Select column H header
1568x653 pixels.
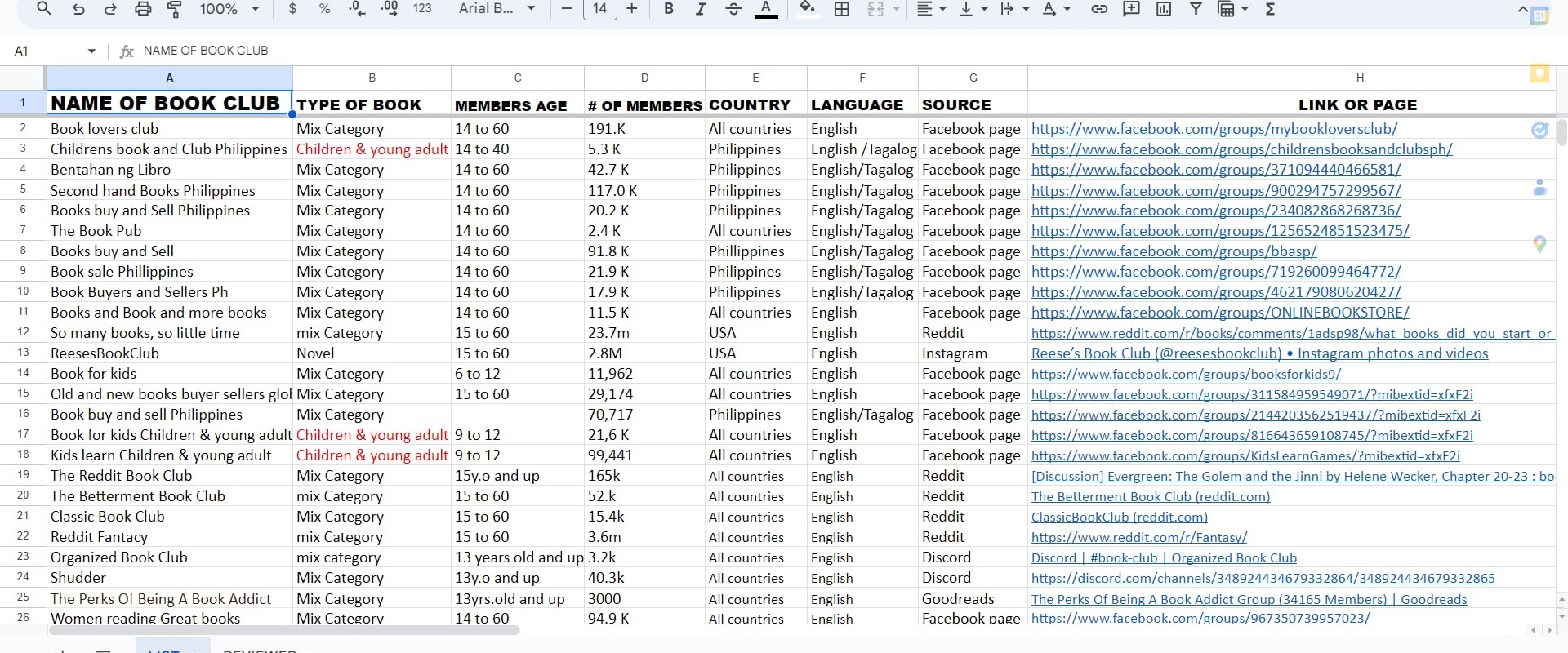1360,78
